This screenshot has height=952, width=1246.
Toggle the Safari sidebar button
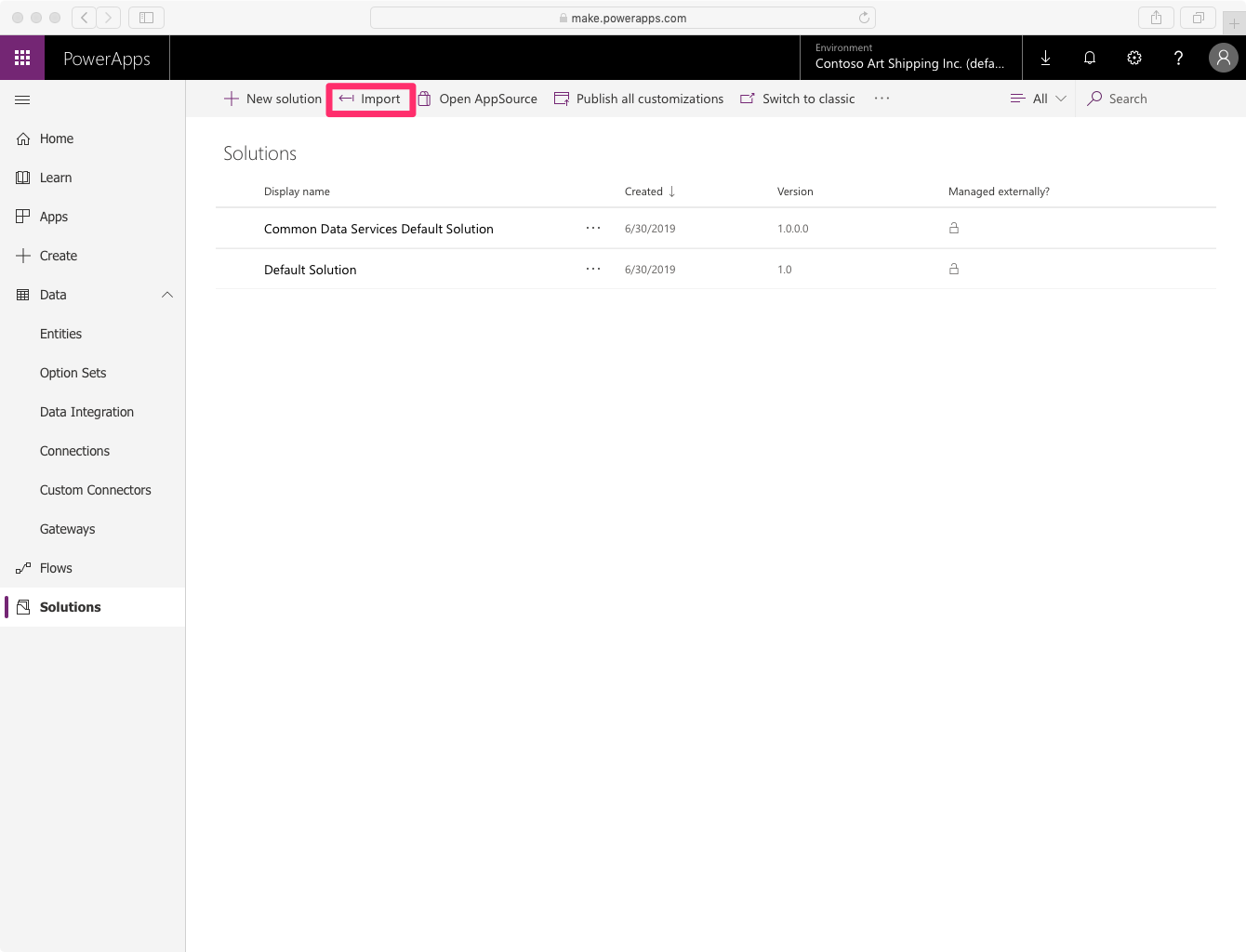point(146,18)
